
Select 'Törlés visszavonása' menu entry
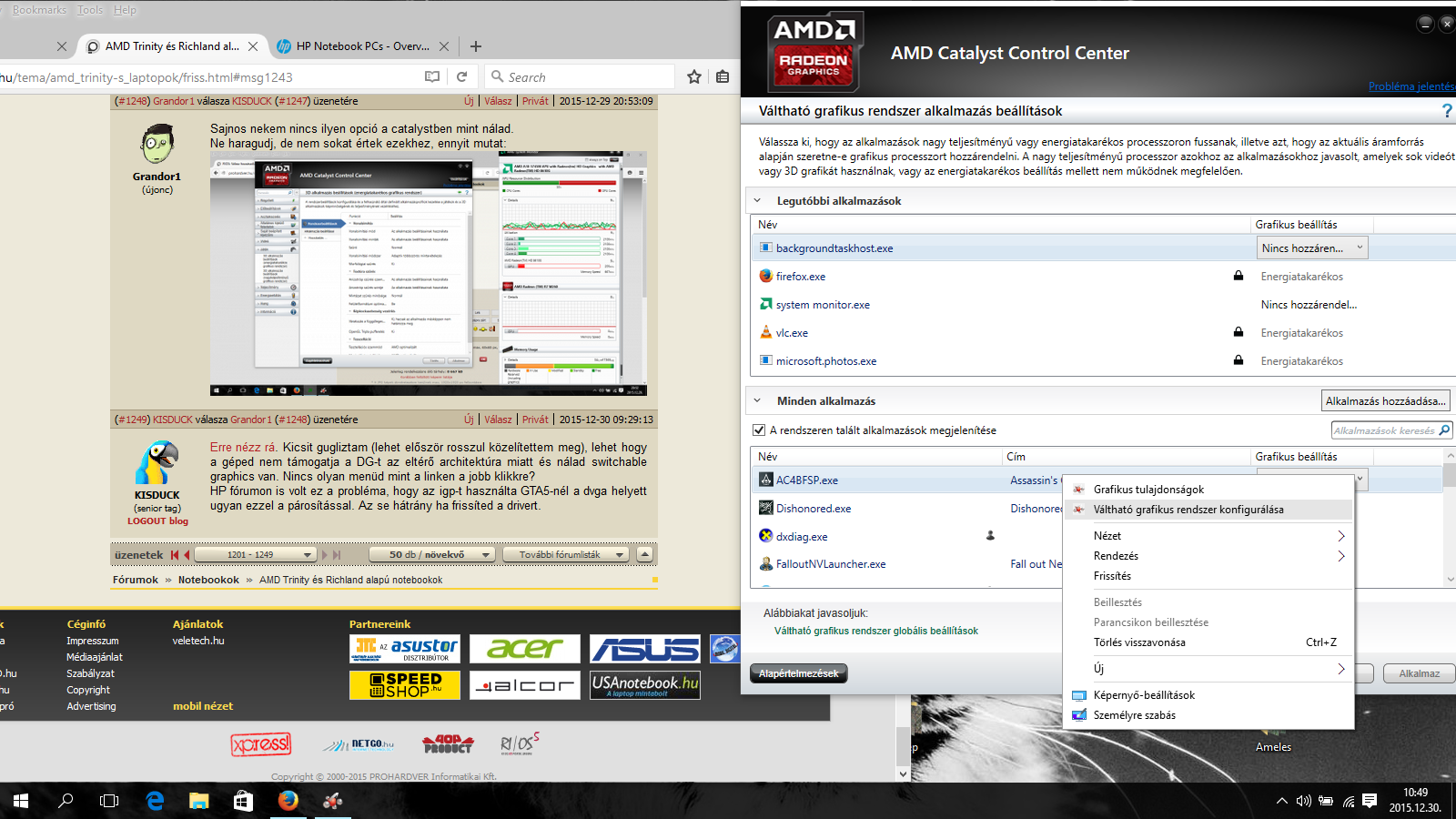1208,642
